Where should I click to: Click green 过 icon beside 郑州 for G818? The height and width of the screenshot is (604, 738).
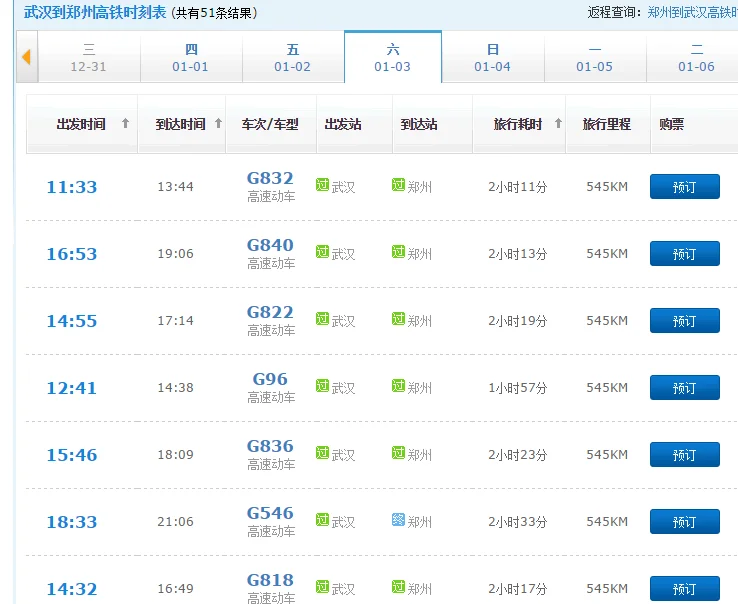[x=398, y=587]
